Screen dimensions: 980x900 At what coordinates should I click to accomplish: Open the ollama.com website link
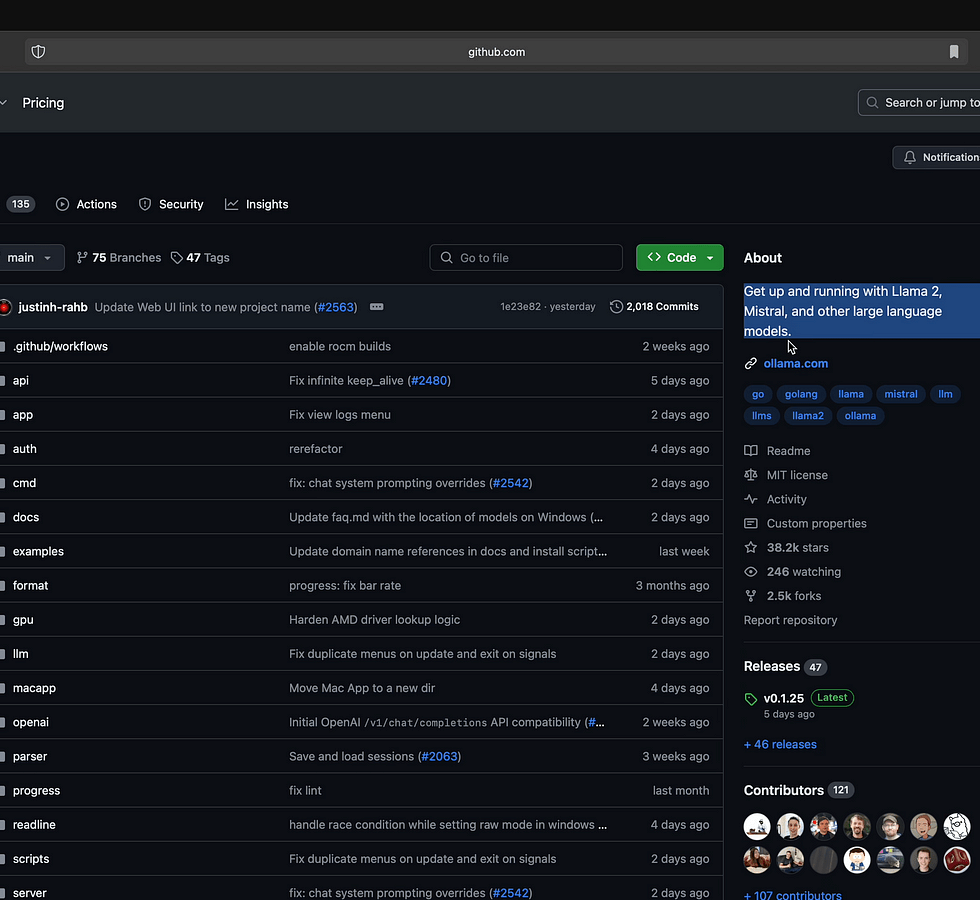click(795, 363)
